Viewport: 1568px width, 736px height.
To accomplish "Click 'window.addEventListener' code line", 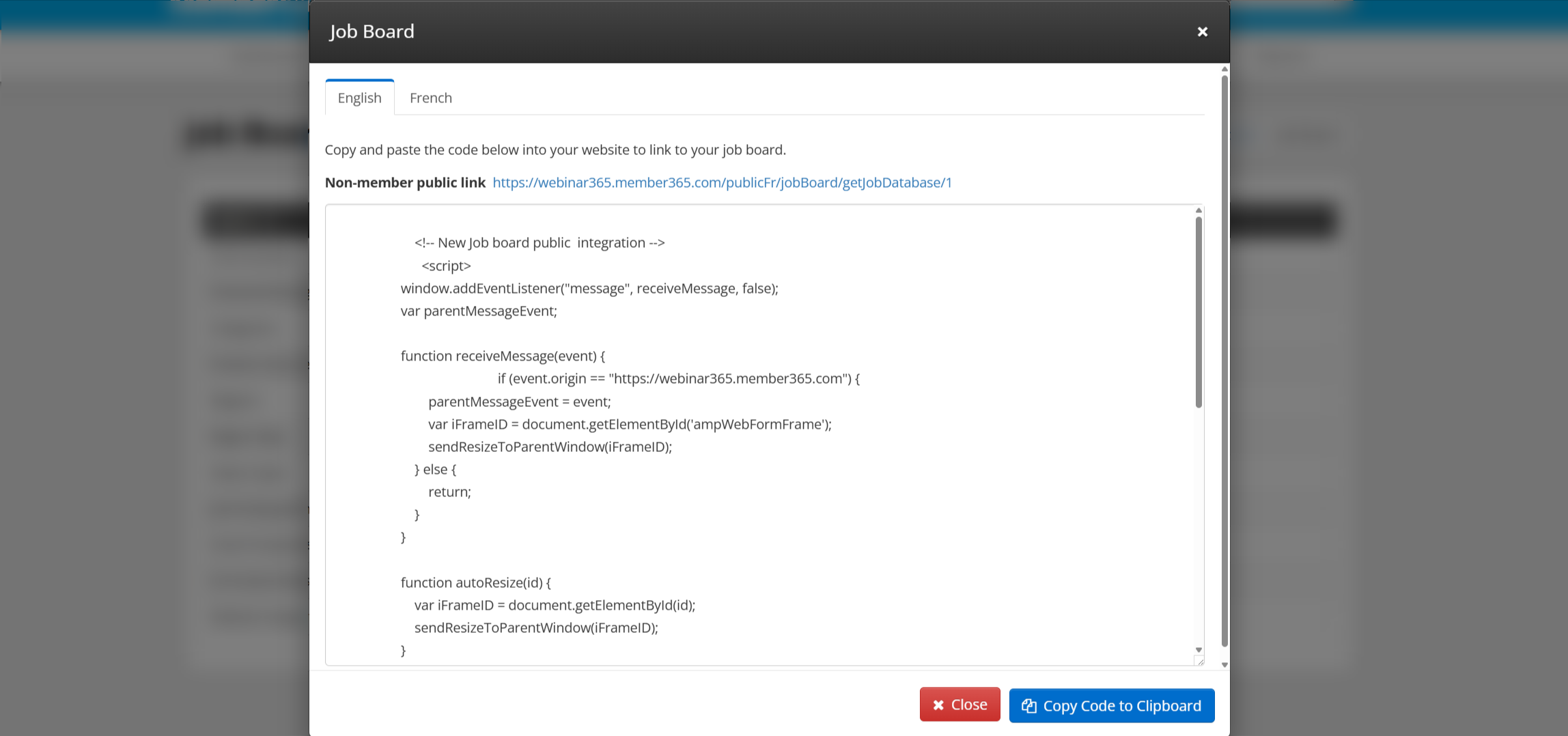I will coord(589,288).
